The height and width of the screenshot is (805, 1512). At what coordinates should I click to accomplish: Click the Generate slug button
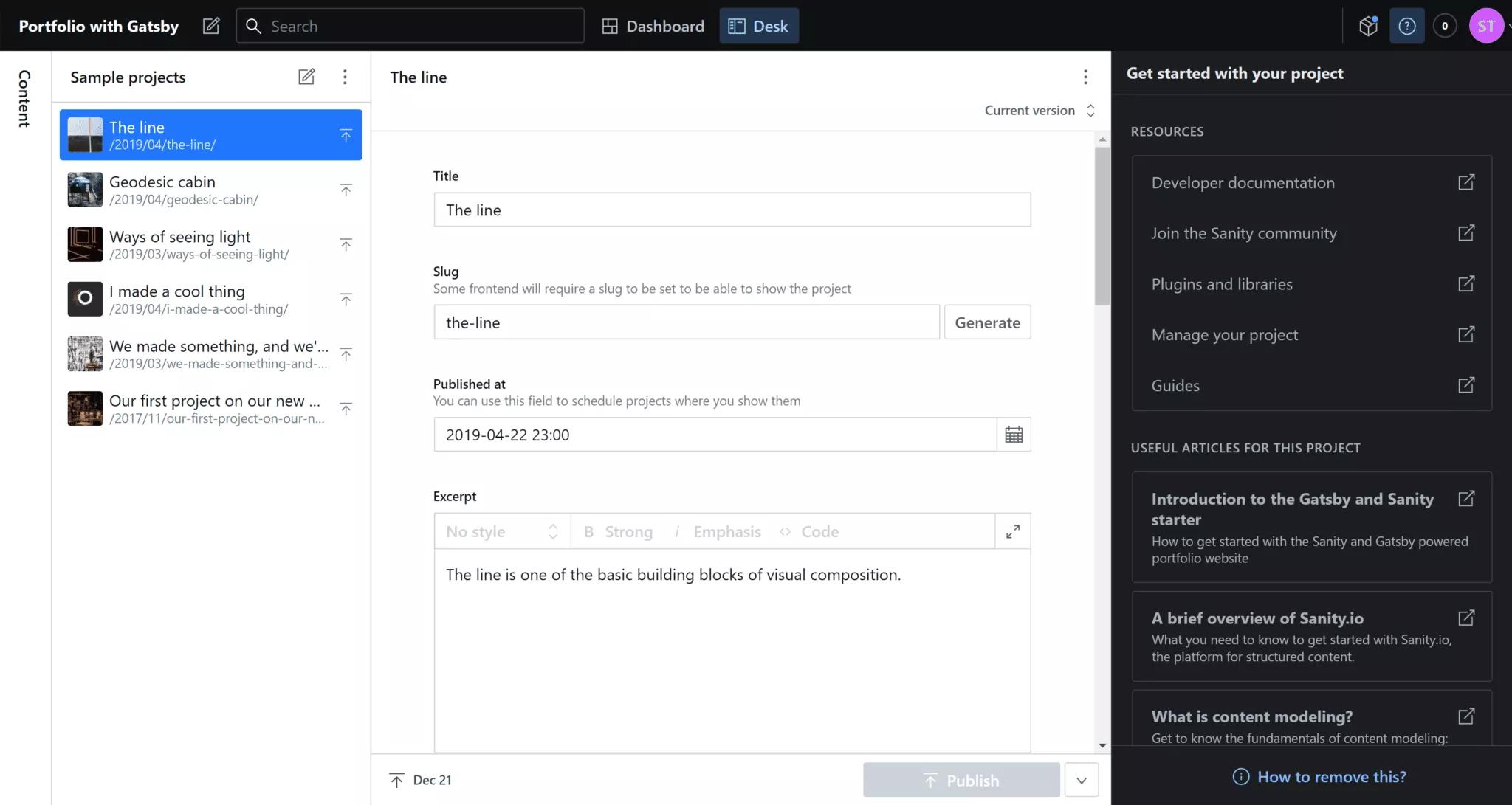987,322
